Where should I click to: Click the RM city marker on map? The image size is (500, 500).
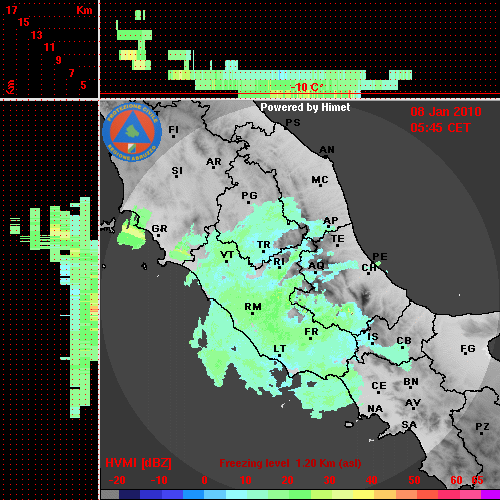(252, 313)
